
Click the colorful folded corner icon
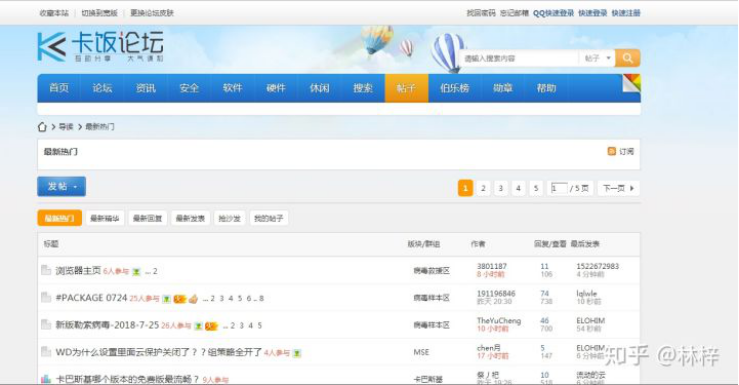pos(632,83)
